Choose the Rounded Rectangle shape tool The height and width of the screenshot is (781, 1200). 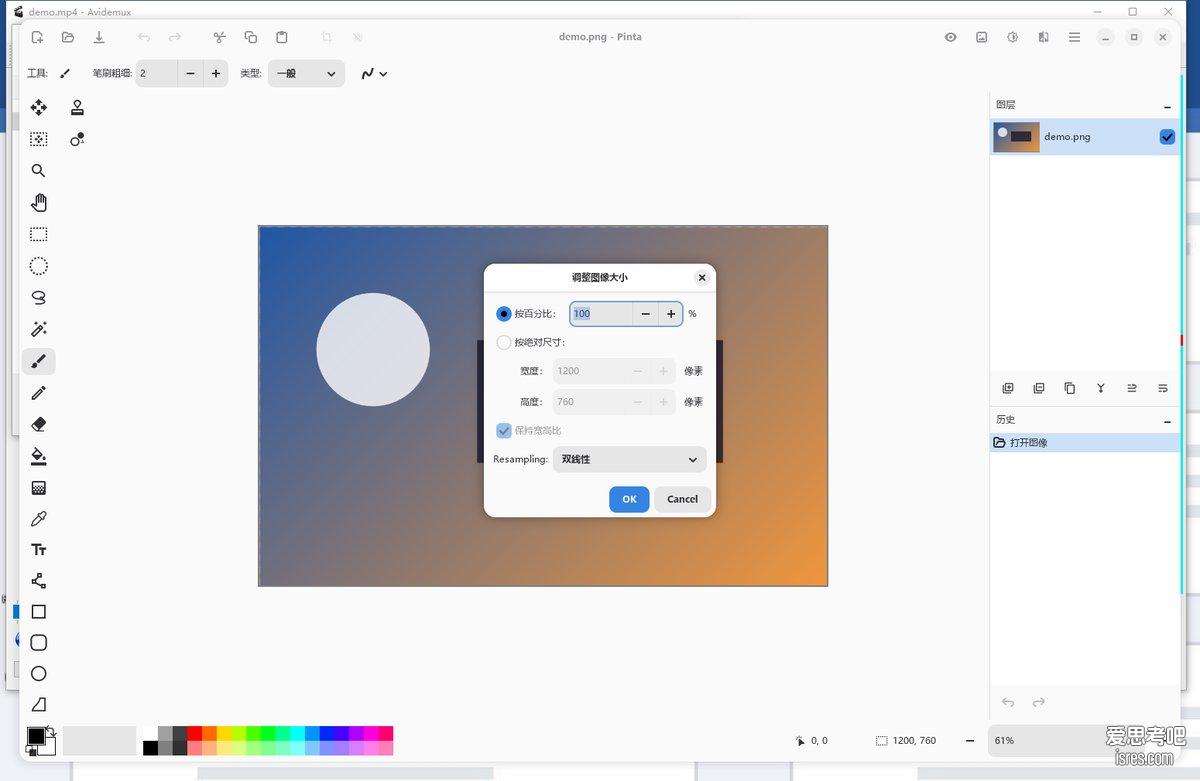[x=39, y=642]
